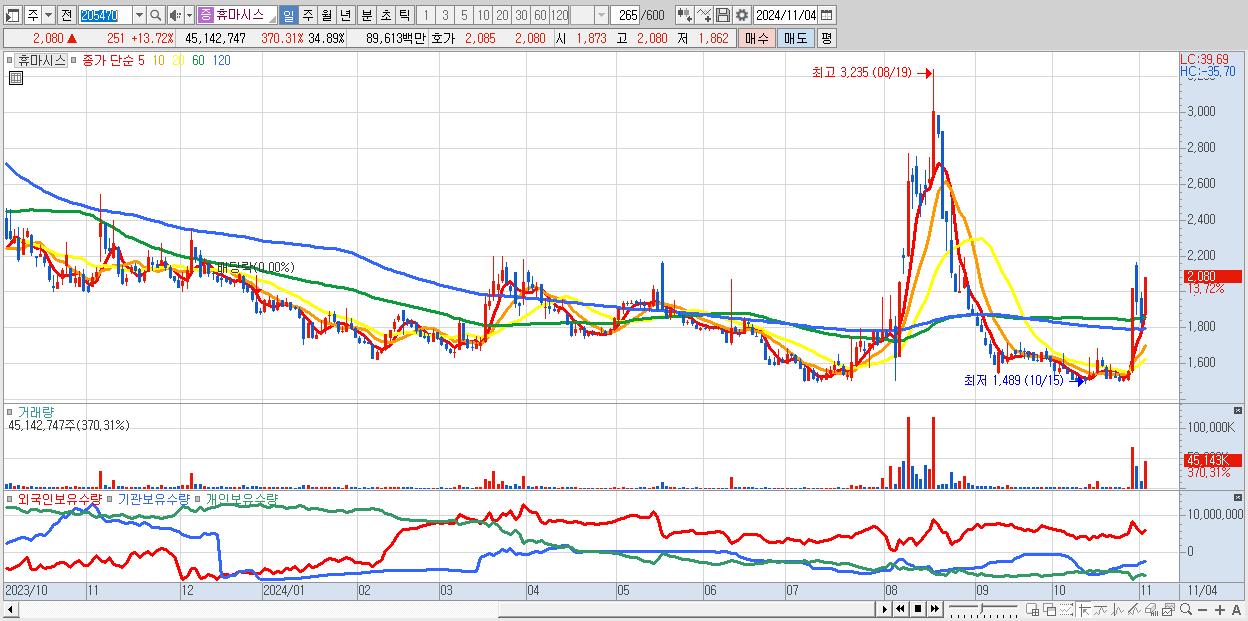Select the crosshair axis tool icon
Viewport: 1248px width, 621px height.
coord(1085,610)
